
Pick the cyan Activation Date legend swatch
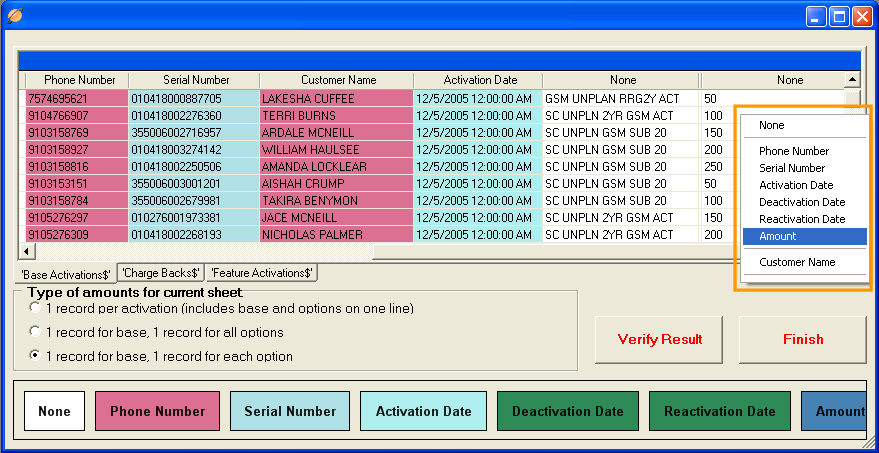423,411
